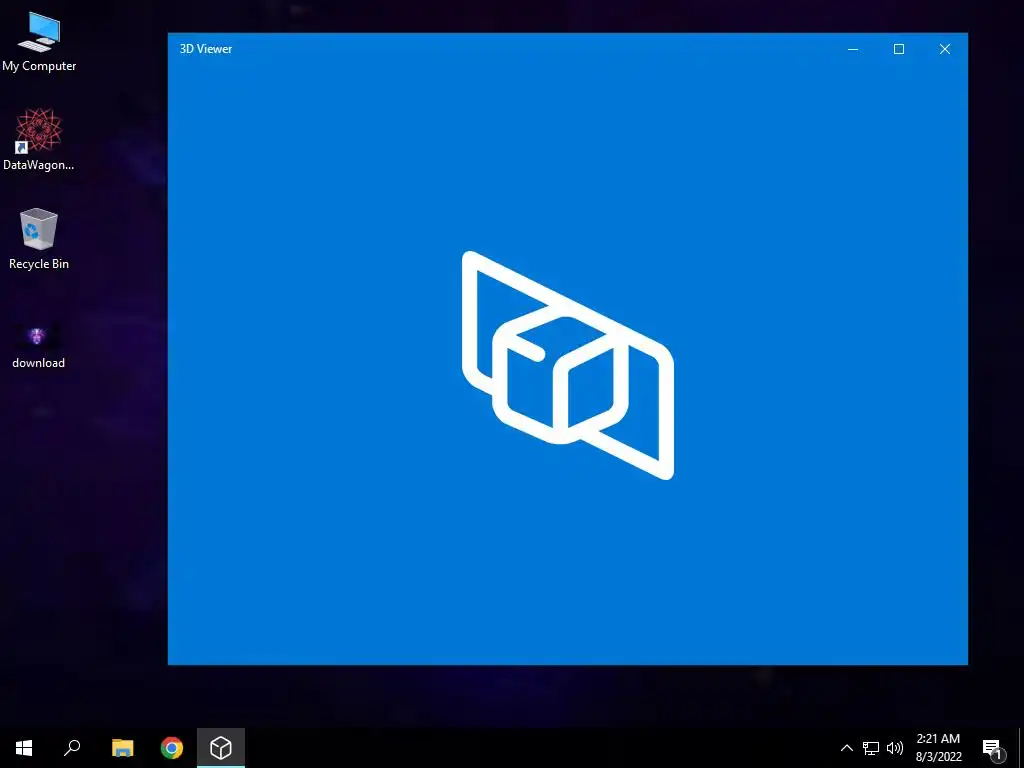Launch Google Chrome from taskbar
This screenshot has width=1024, height=768.
click(x=172, y=748)
